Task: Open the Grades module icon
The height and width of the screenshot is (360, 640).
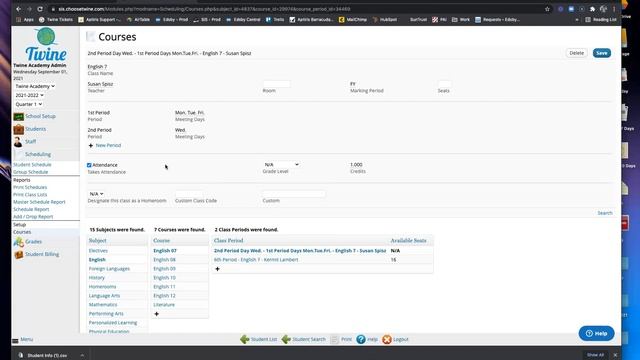Action: click(x=18, y=242)
